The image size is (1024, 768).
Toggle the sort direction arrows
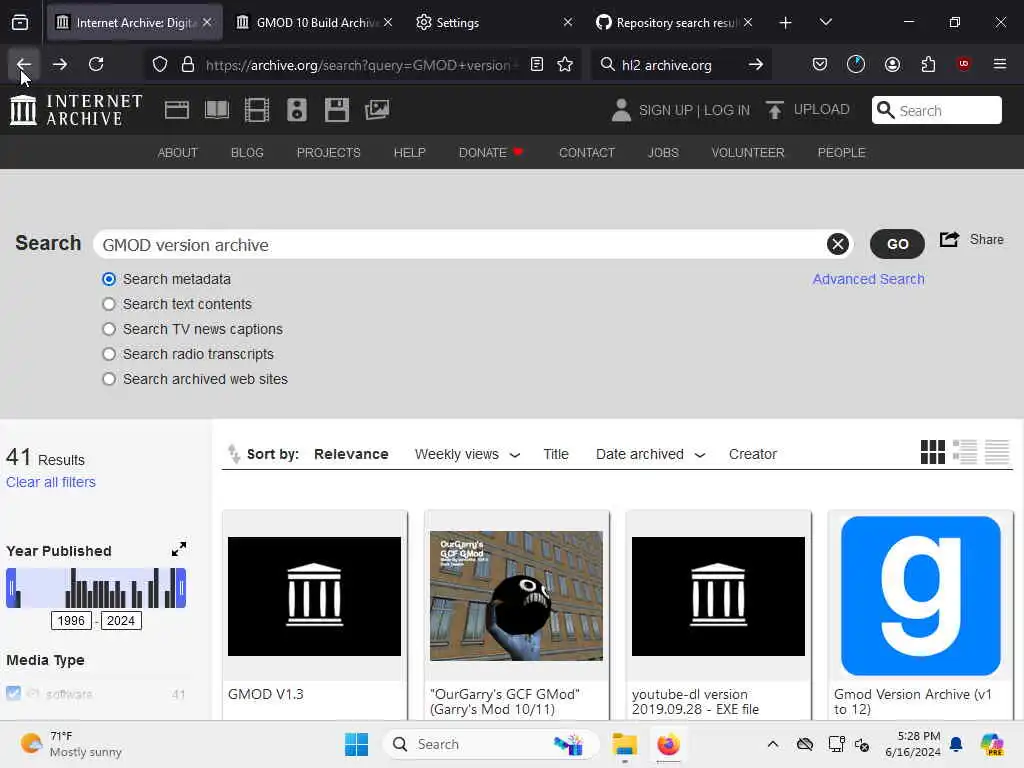click(234, 453)
